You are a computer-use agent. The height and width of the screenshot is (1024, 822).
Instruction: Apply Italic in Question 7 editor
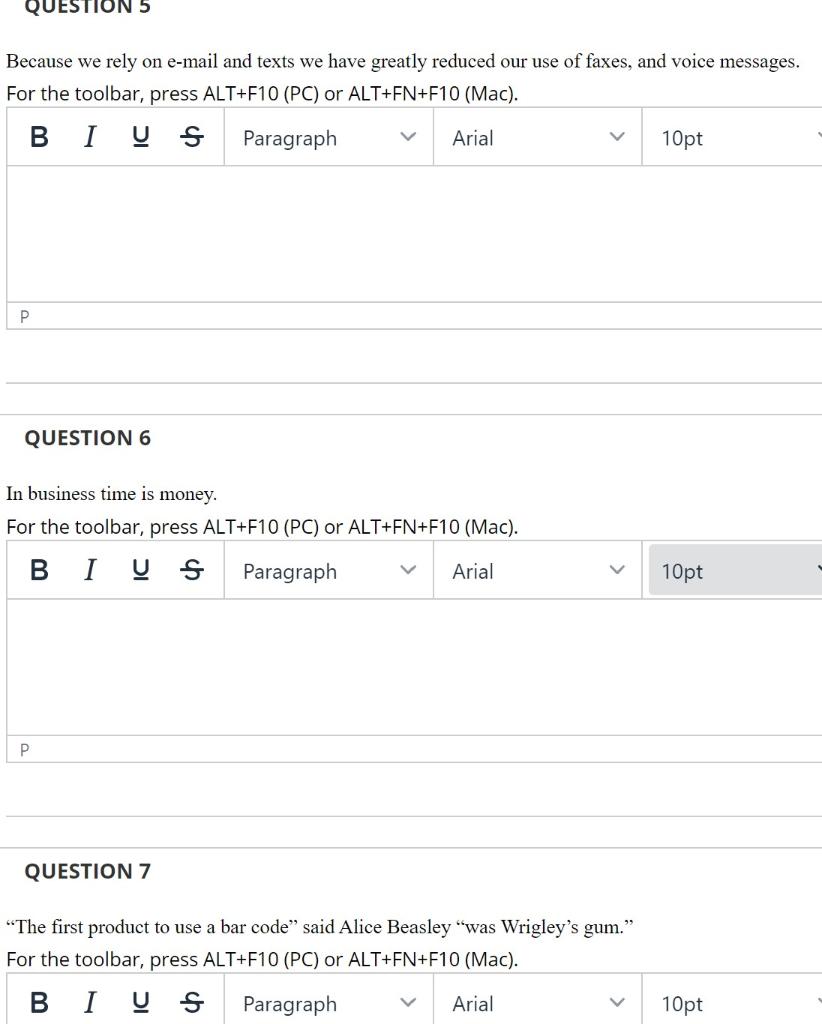click(90, 1003)
